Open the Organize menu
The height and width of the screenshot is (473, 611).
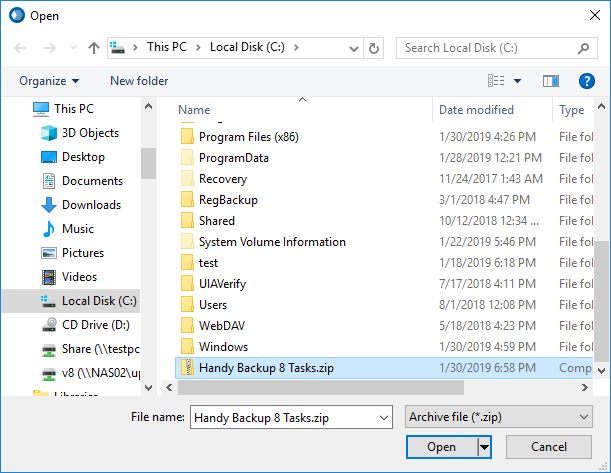click(48, 81)
